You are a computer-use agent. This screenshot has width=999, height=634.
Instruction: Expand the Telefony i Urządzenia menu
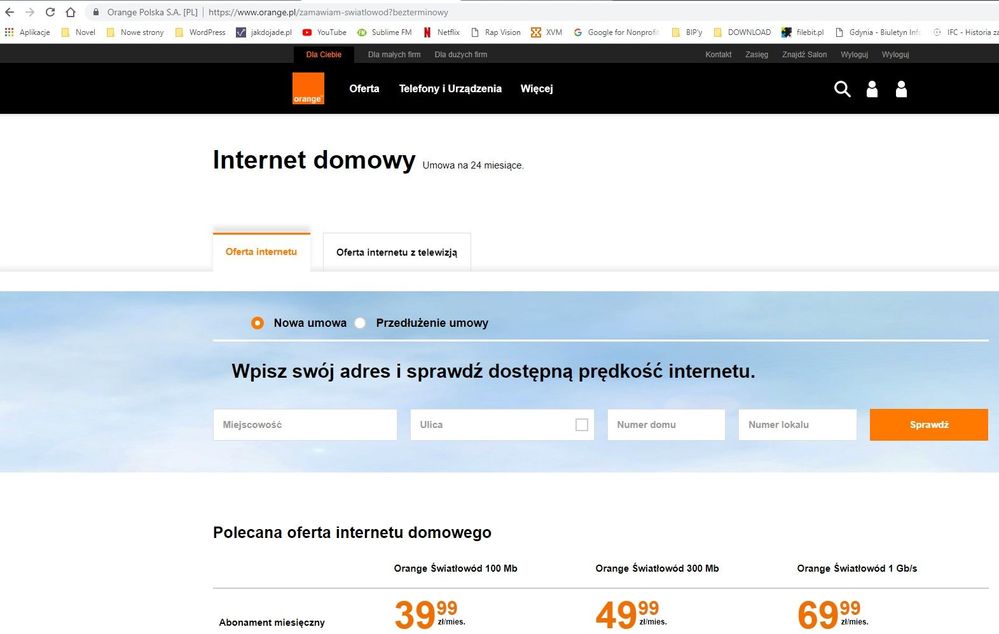point(450,89)
